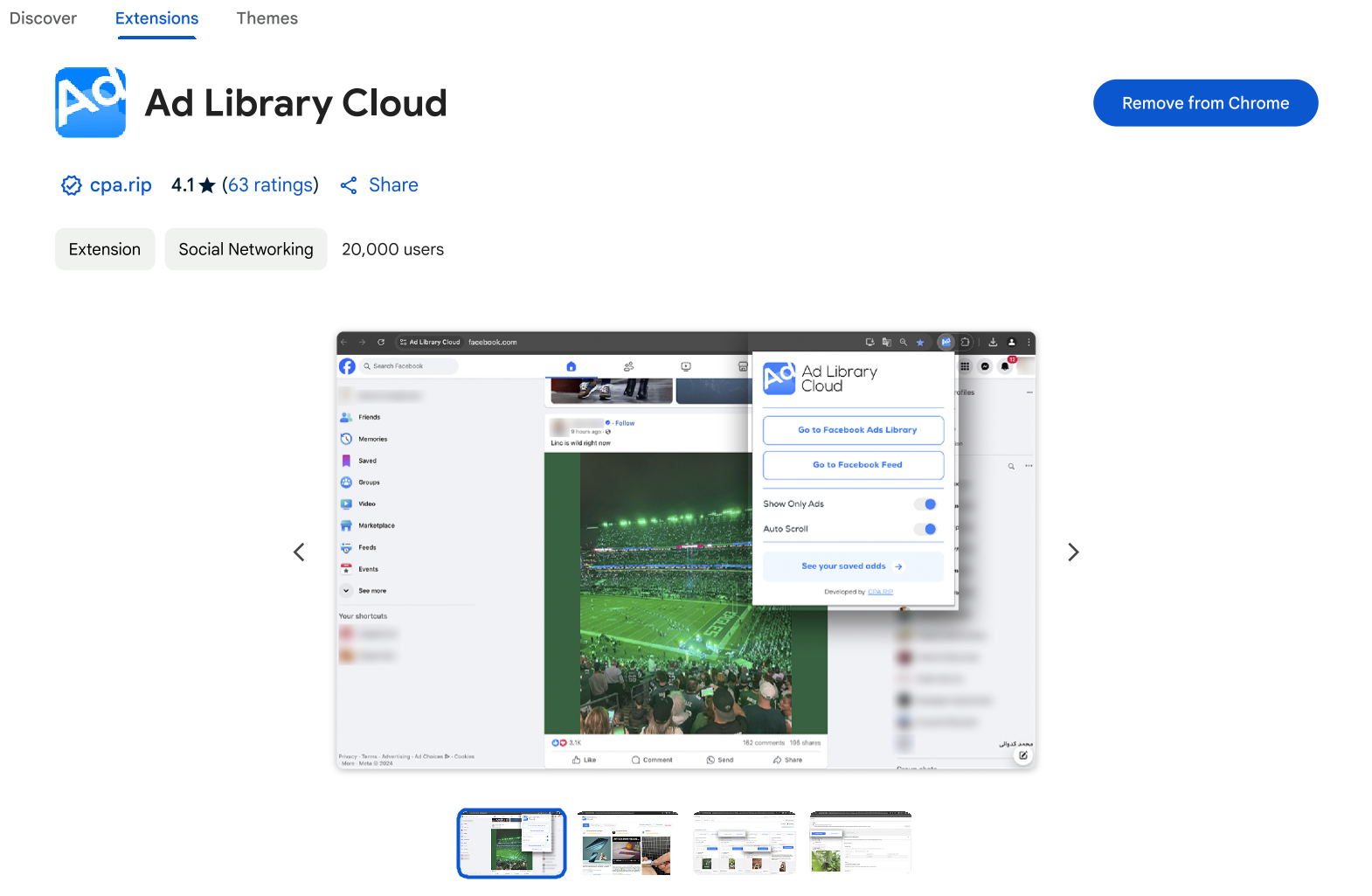
Task: Click the verified publisher badge icon
Action: (71, 185)
